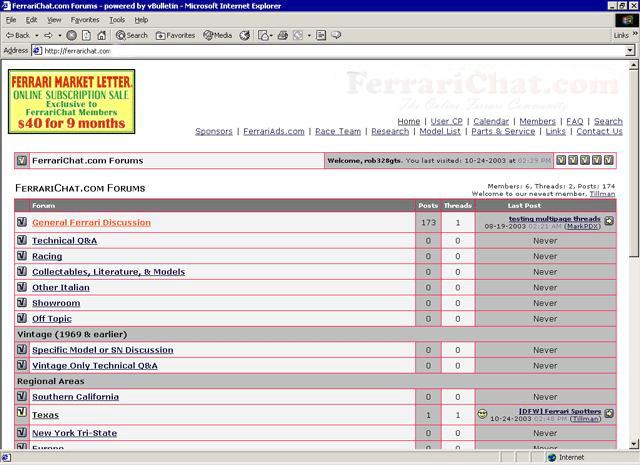Image resolution: width=640 pixels, height=465 pixels.
Task: Open the Favorites toolbar button
Action: point(176,36)
